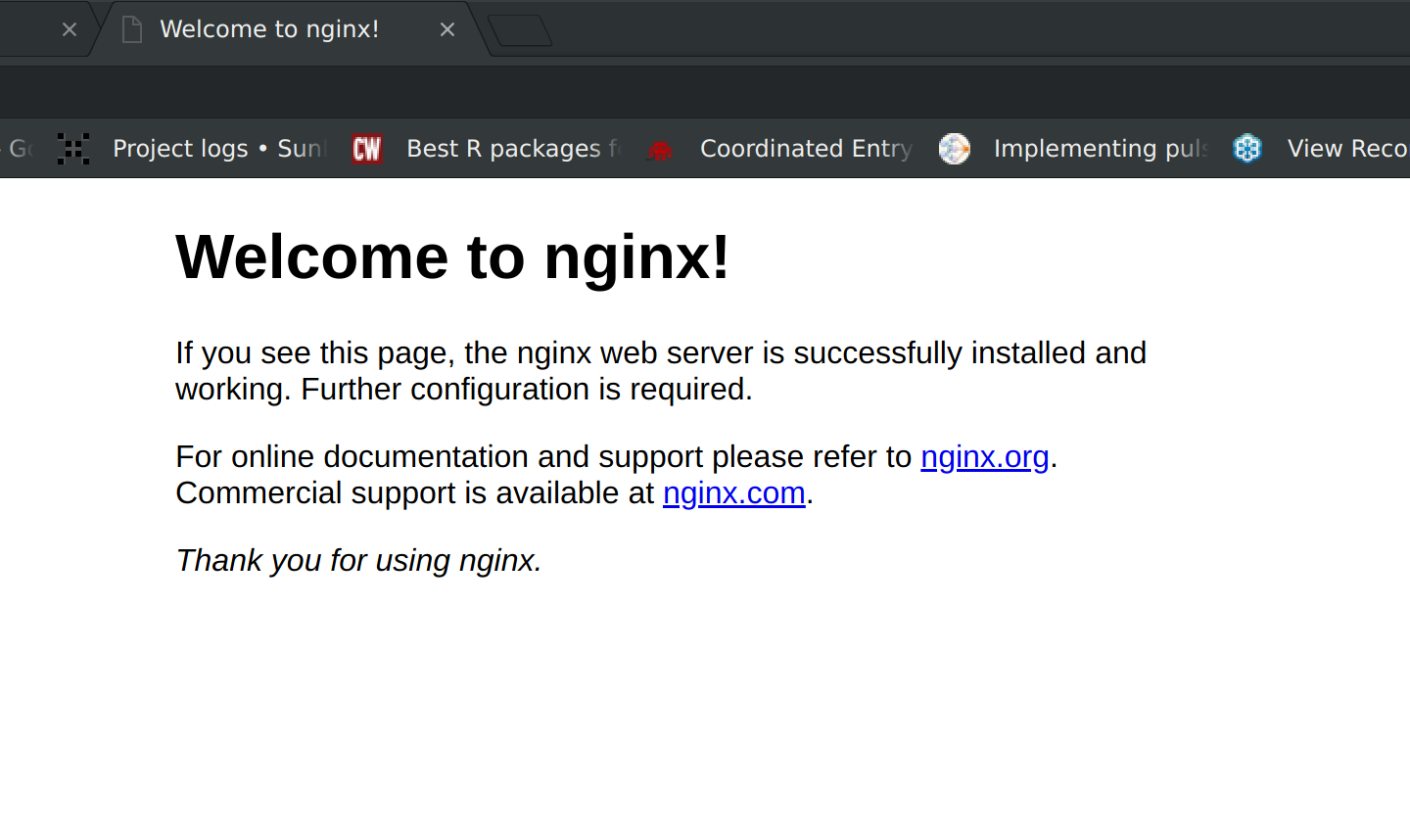The image size is (1410, 840).
Task: Click the red CW bookmark favicon
Action: tap(367, 149)
